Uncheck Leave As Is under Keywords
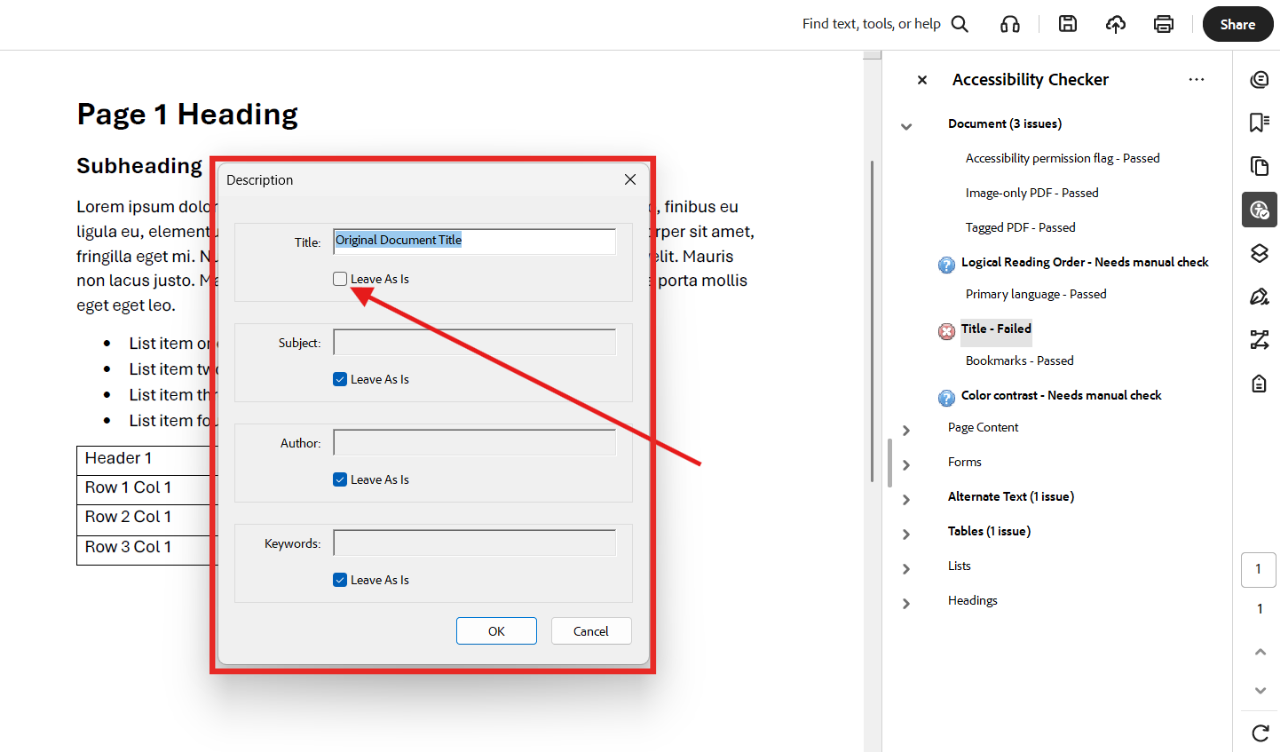1281x752 pixels. (x=340, y=579)
